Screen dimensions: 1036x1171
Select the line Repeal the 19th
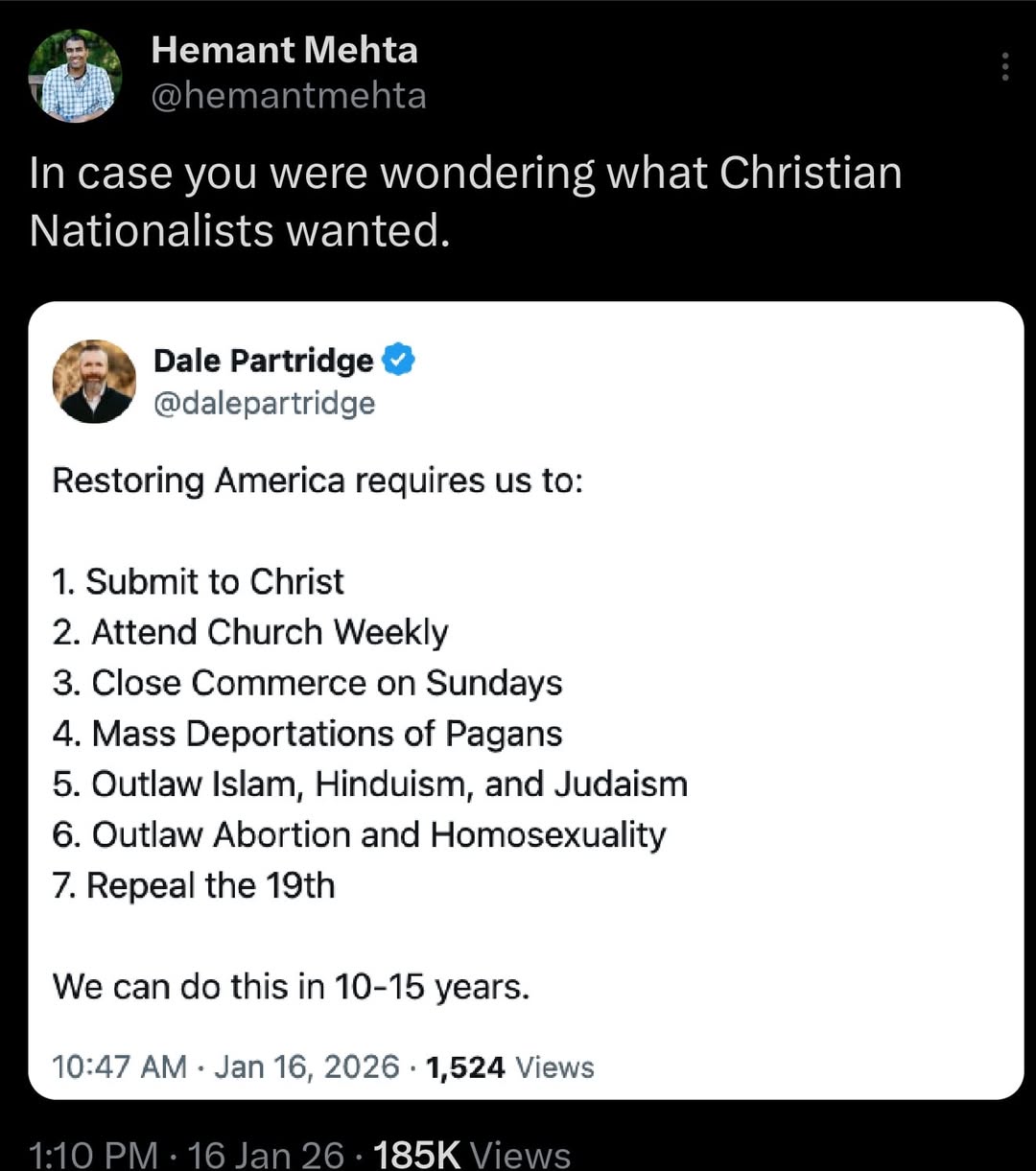click(193, 885)
